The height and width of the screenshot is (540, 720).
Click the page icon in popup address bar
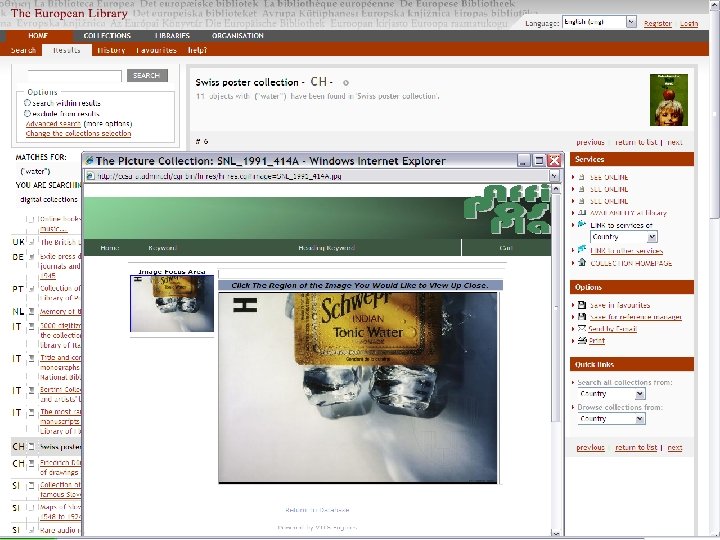tap(90, 176)
